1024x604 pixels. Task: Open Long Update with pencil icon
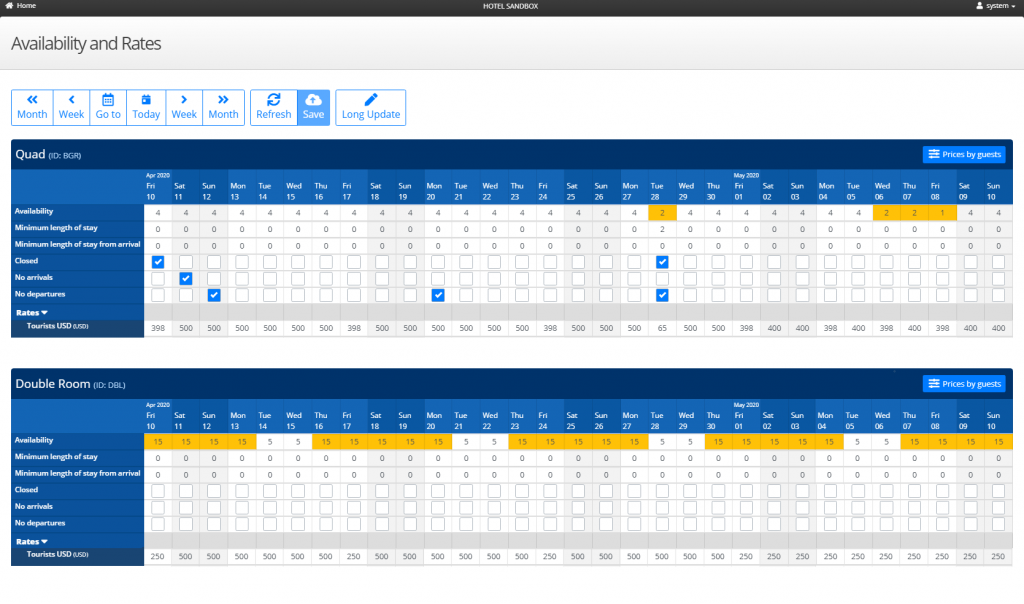click(371, 107)
